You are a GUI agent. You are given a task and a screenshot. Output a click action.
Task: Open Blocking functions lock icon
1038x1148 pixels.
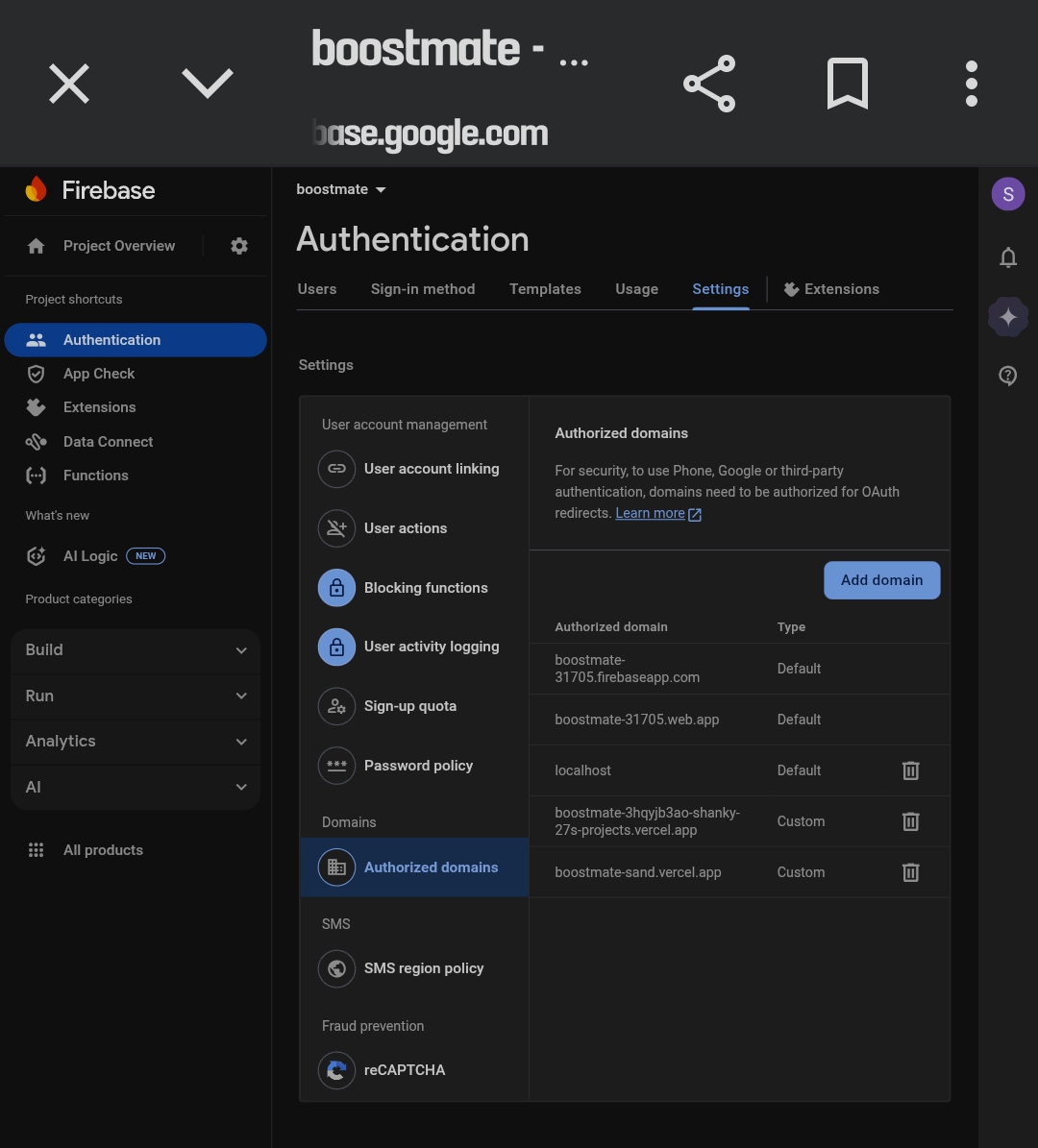(x=336, y=588)
